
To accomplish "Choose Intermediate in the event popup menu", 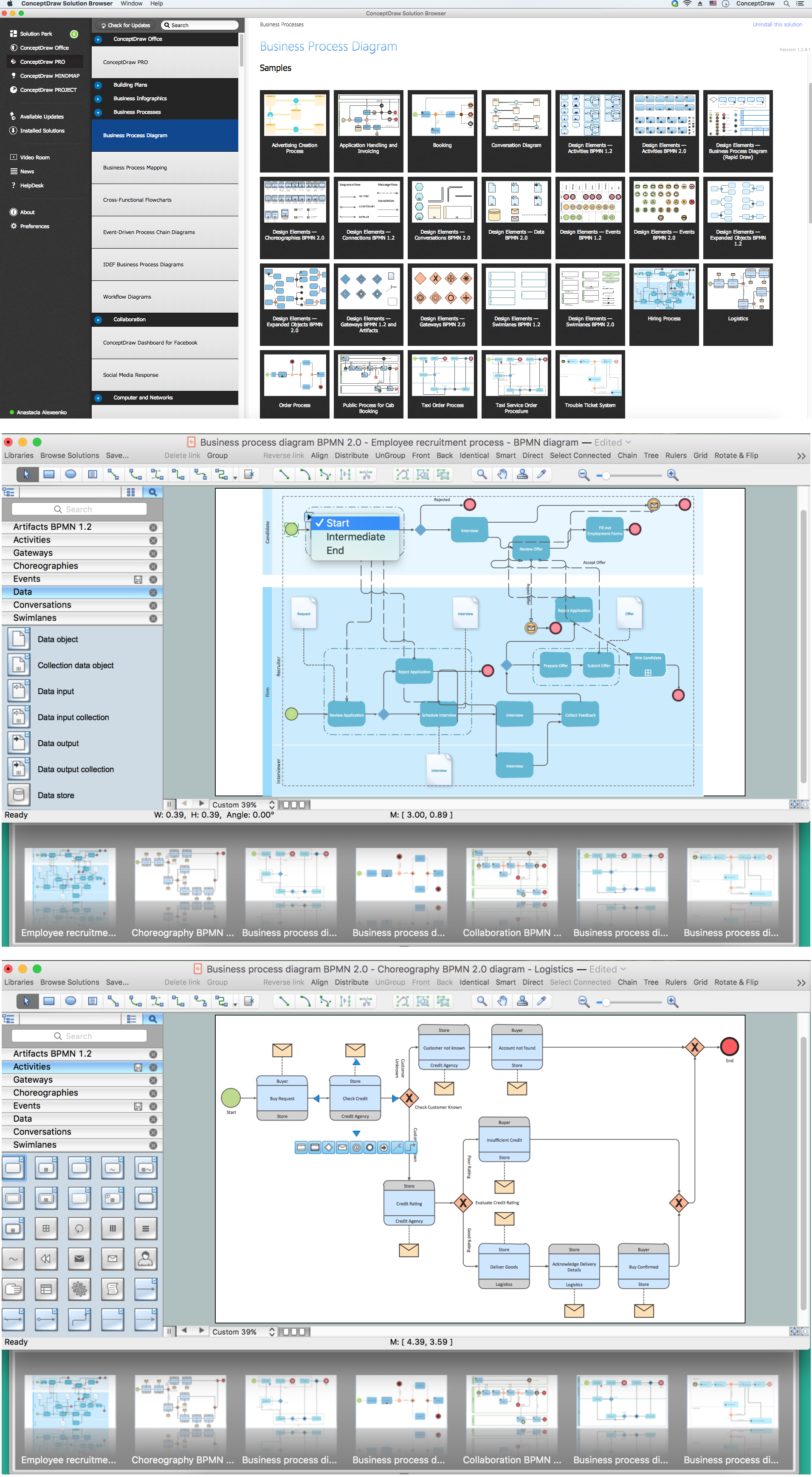I will 355,537.
